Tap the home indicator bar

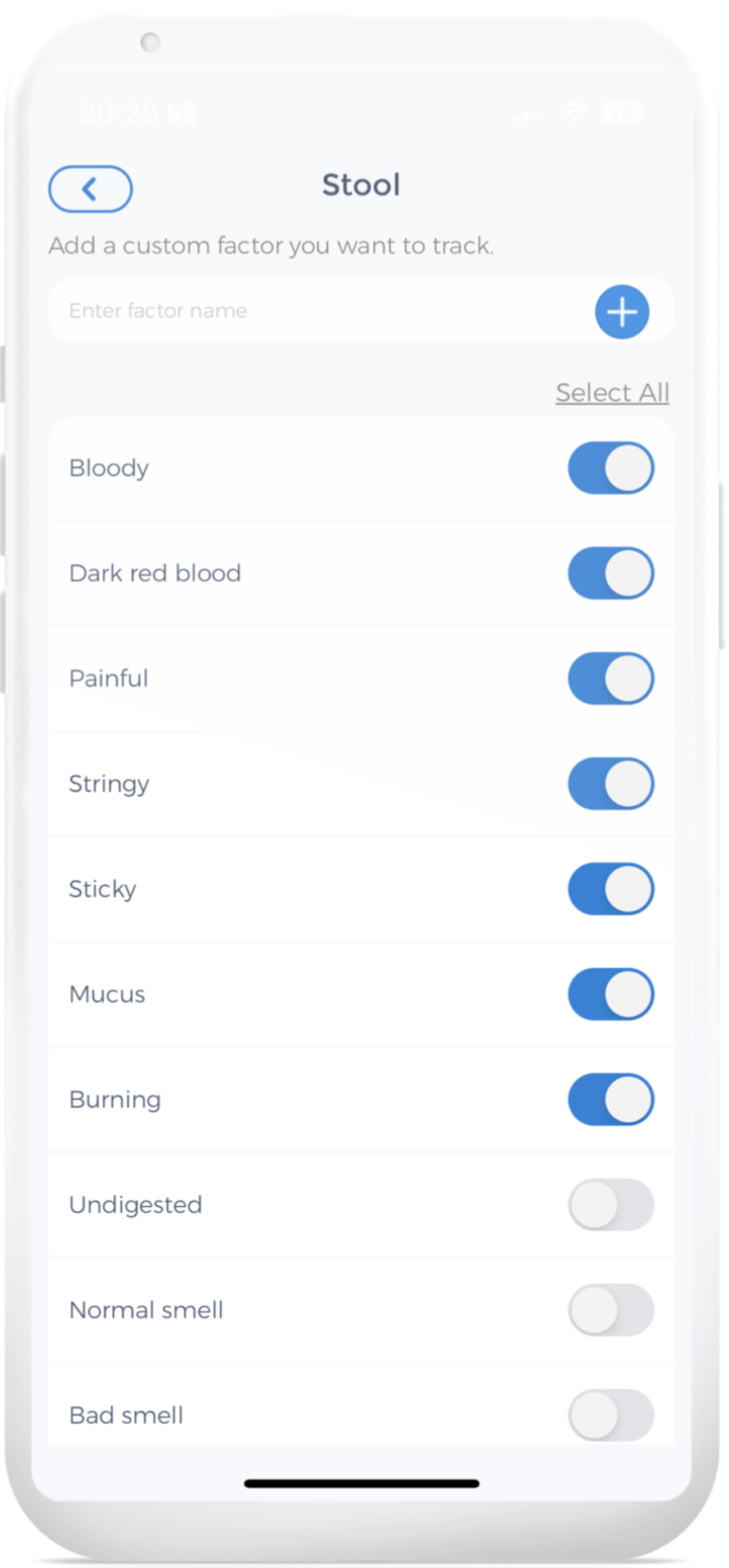[x=362, y=1483]
